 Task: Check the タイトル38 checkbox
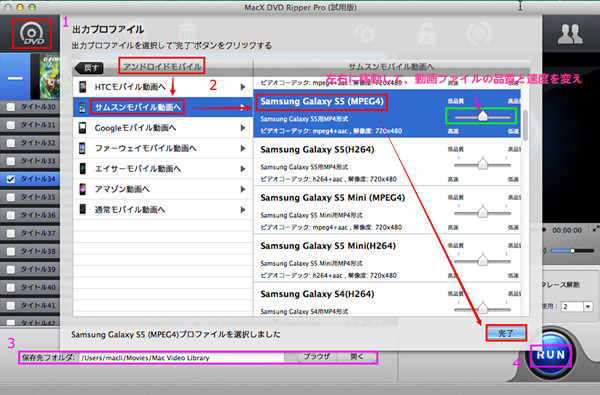(x=11, y=251)
